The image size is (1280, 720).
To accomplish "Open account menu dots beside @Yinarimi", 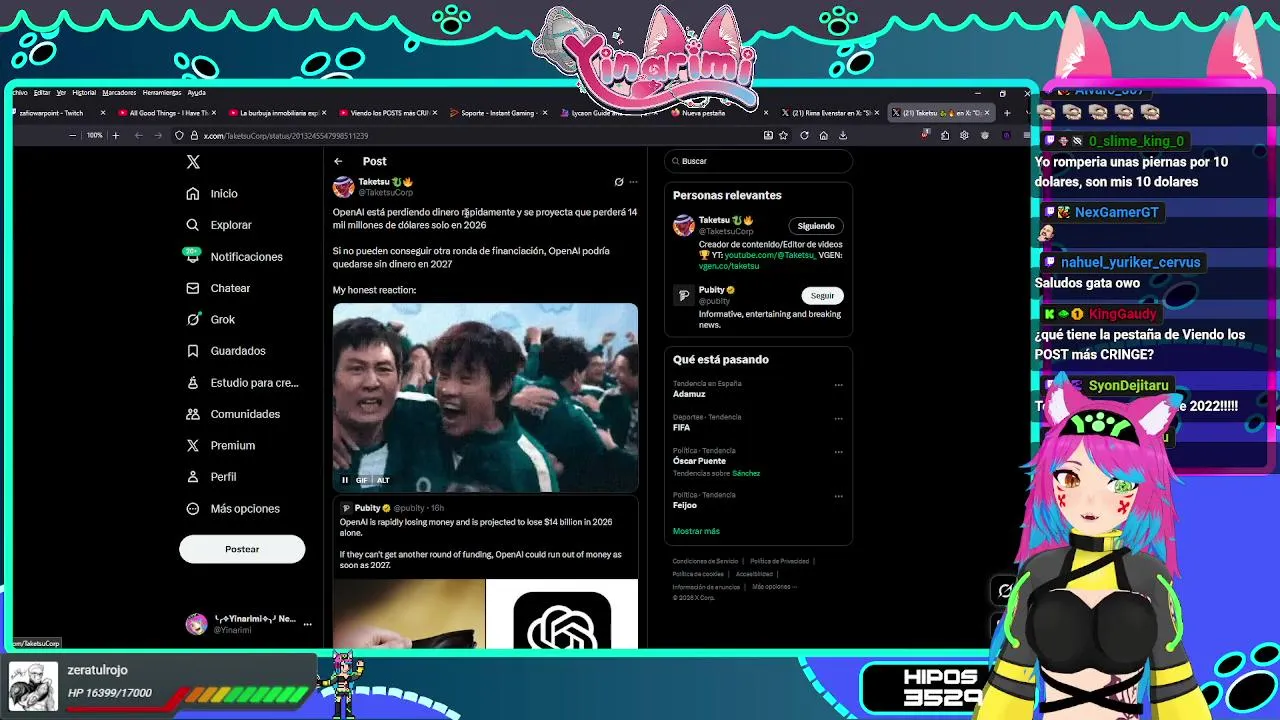I will pos(307,624).
